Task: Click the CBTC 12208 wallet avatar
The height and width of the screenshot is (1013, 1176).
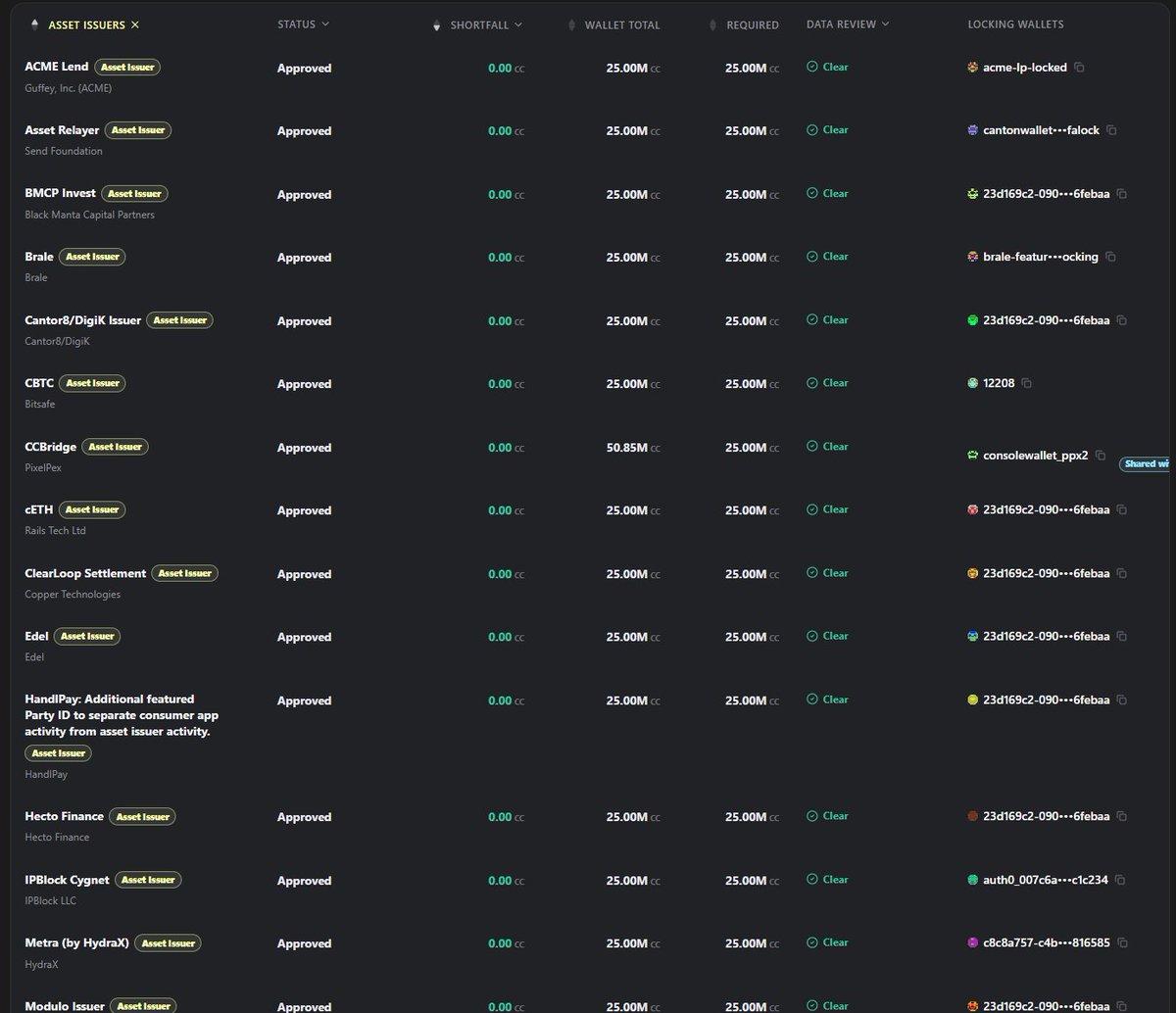Action: 972,383
